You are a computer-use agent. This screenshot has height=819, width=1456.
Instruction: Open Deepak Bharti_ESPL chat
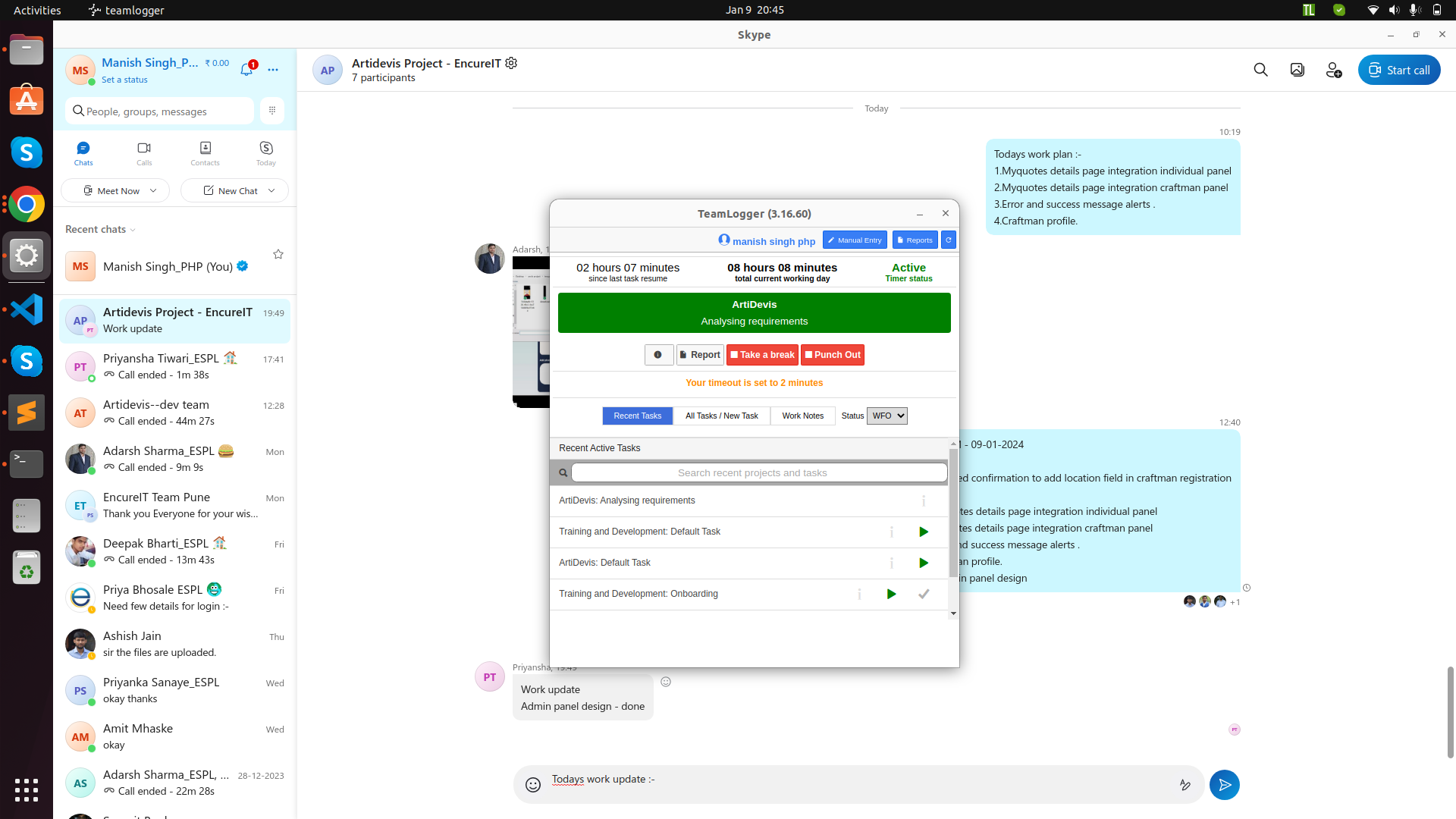click(174, 551)
